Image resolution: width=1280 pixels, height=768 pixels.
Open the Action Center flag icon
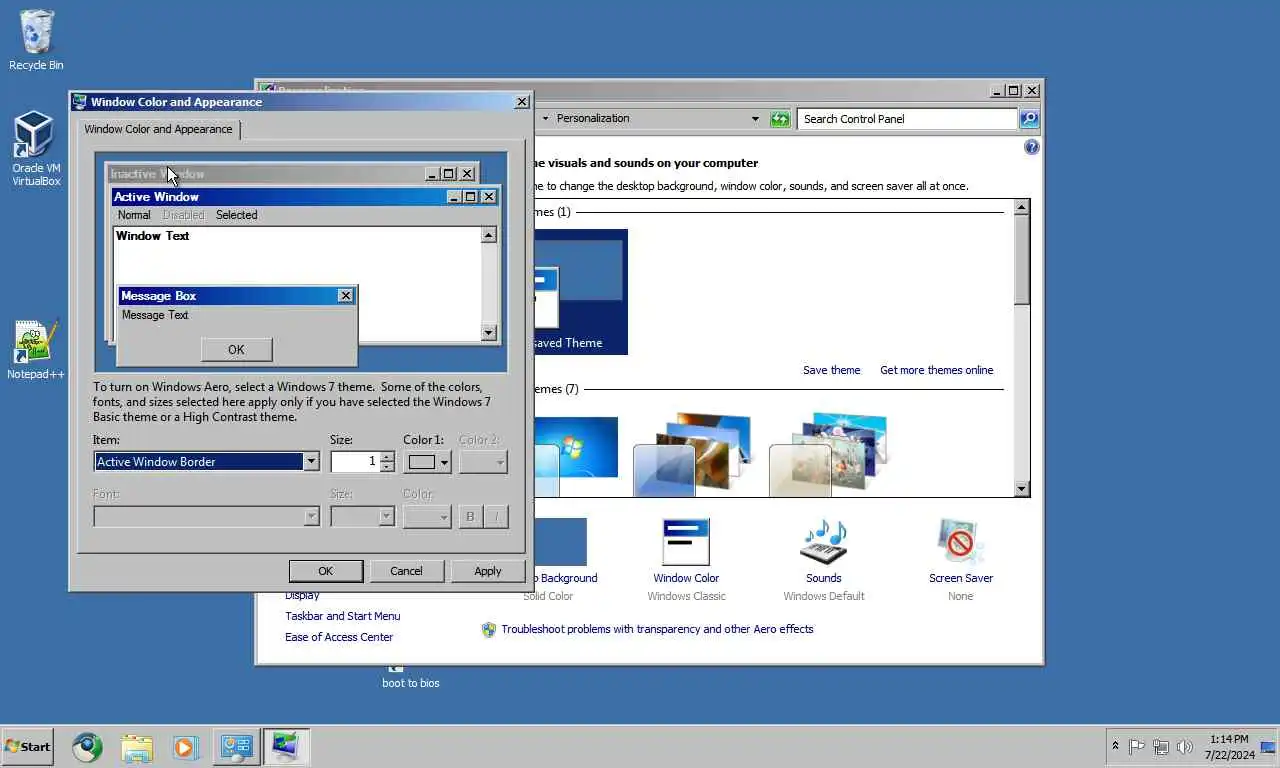click(x=1137, y=746)
